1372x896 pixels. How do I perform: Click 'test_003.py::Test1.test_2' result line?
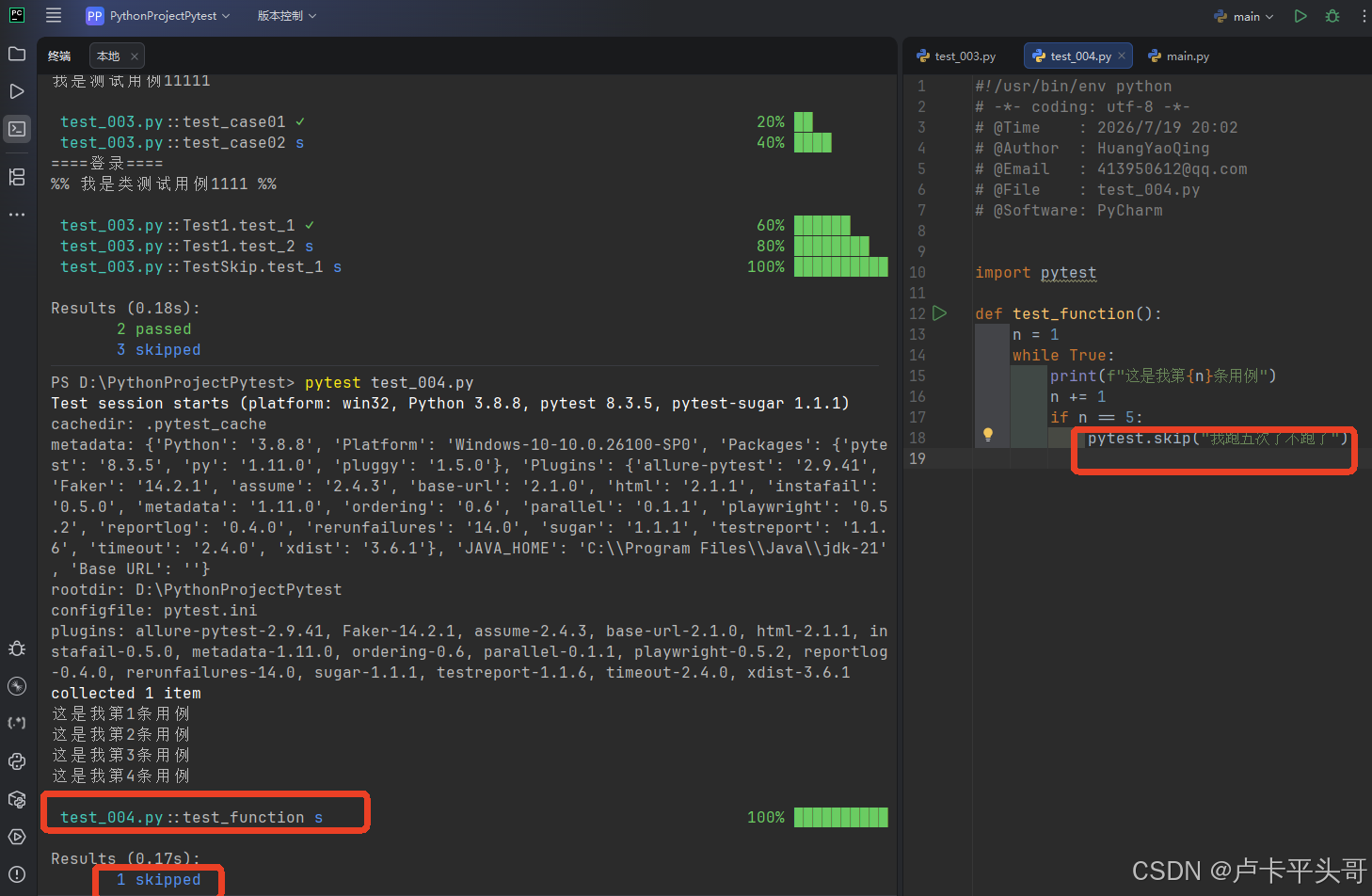[x=187, y=247]
